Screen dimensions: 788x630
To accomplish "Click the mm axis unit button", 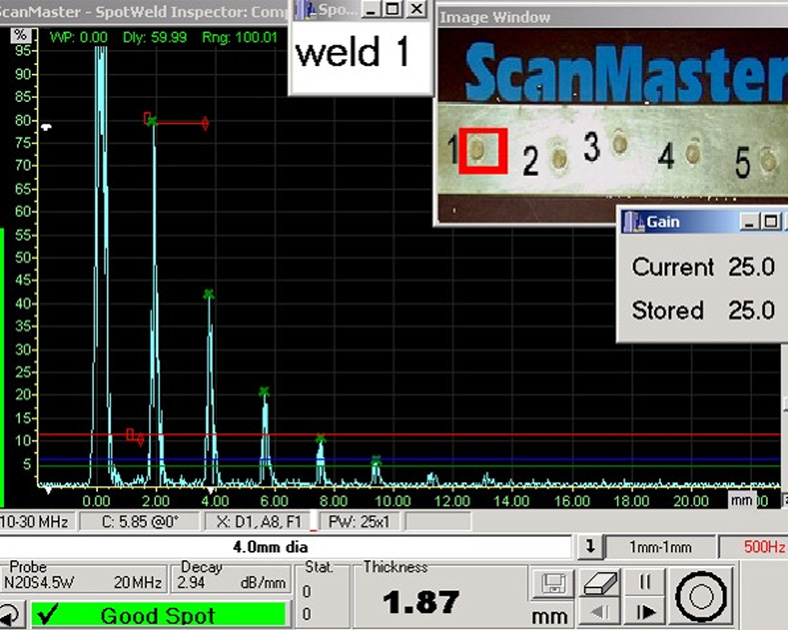I will 742,500.
